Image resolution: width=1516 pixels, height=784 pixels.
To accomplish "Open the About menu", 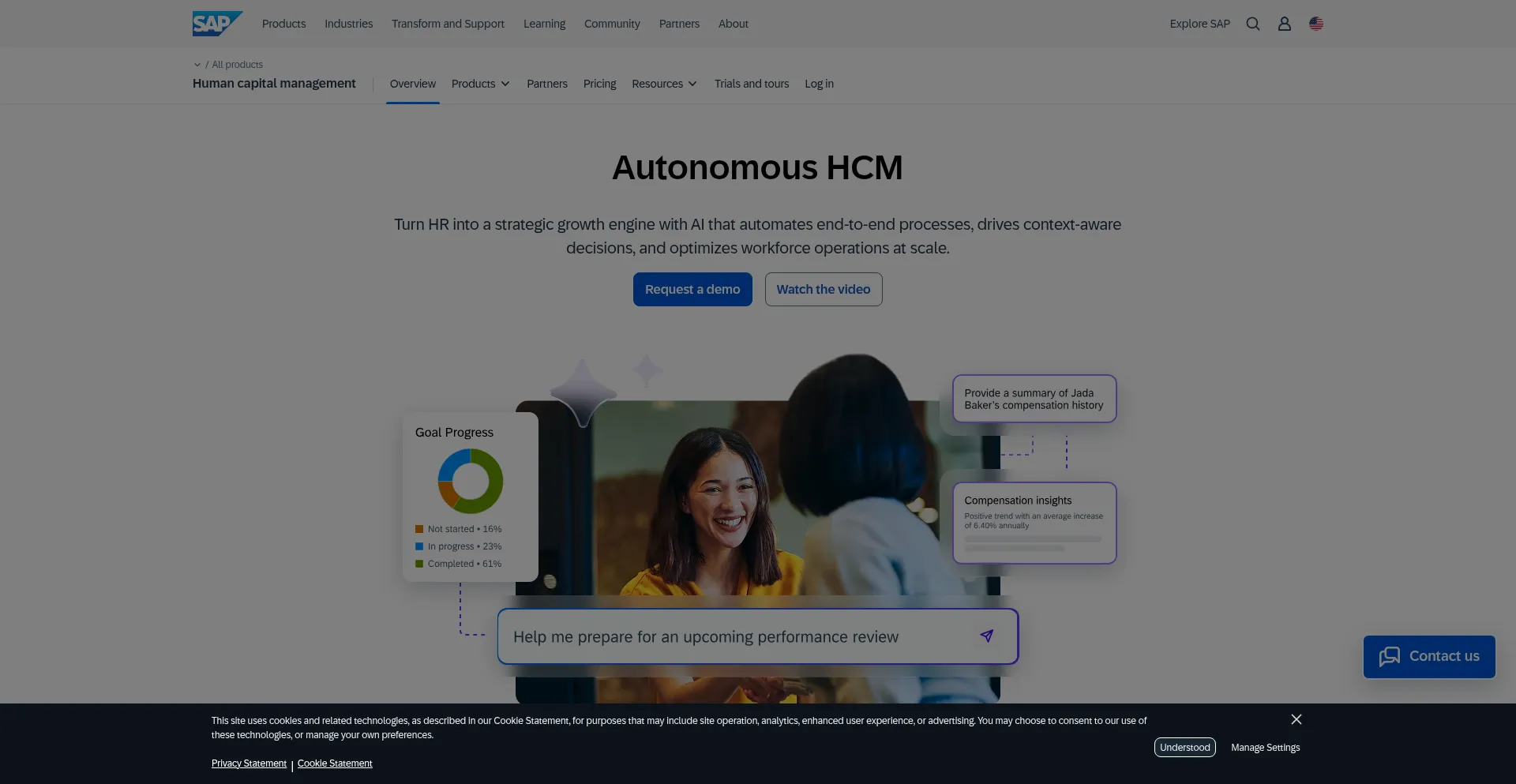I will 734,24.
